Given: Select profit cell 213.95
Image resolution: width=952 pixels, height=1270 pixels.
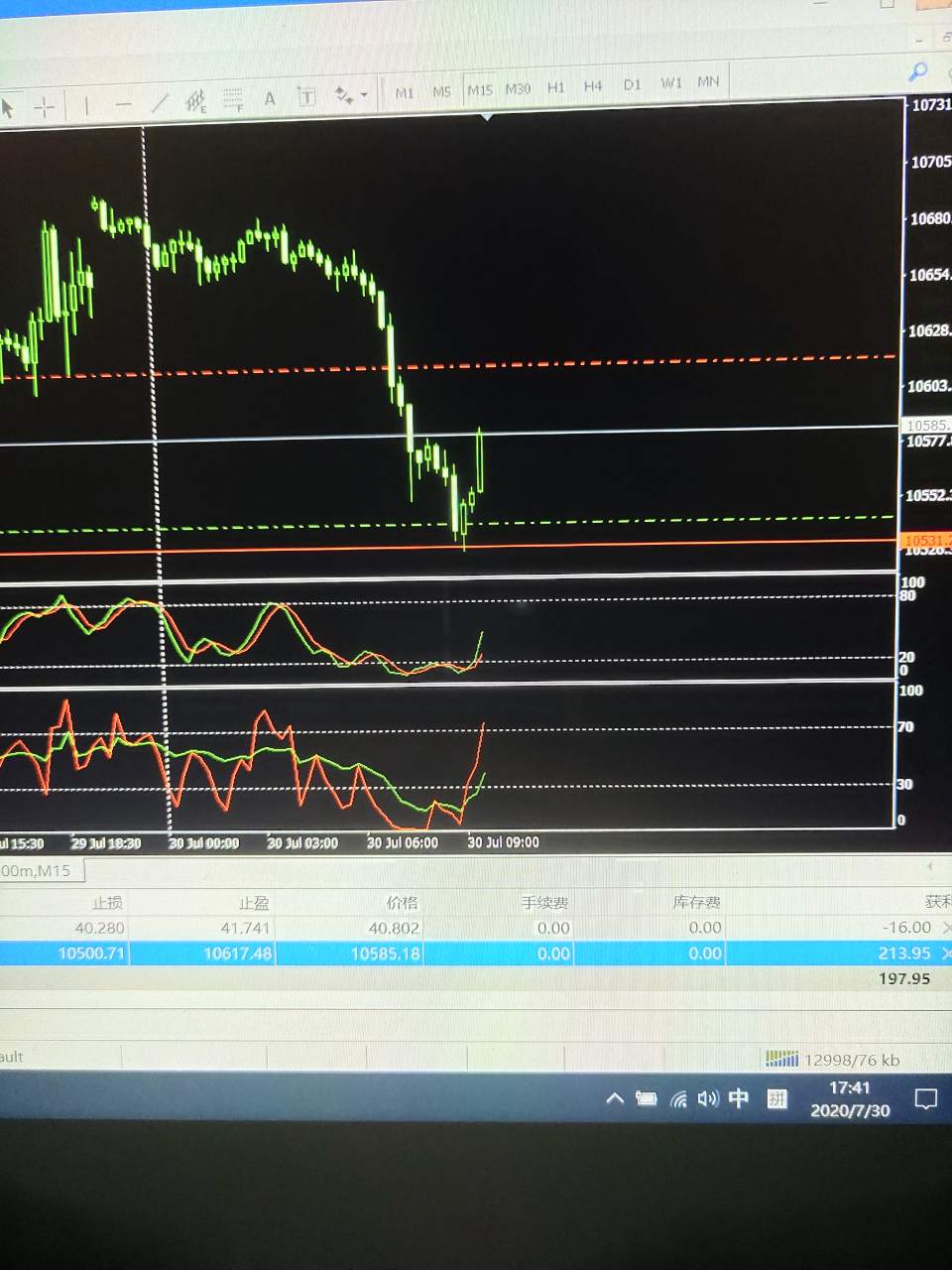Looking at the screenshot, I should click(904, 952).
